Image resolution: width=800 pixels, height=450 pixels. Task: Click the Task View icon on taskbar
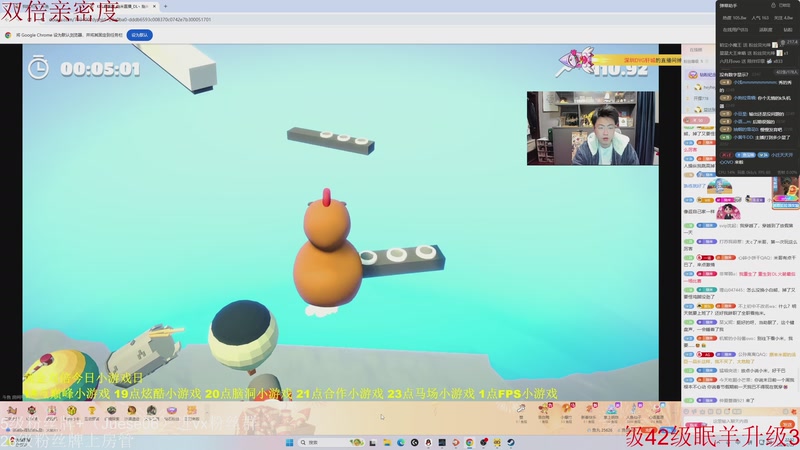(373, 442)
